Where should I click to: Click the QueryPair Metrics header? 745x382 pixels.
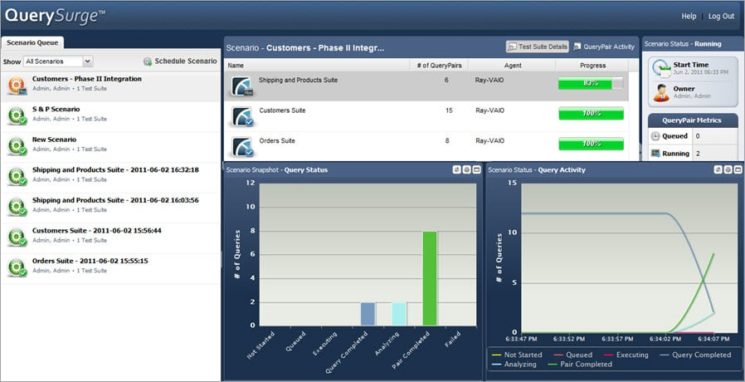click(x=692, y=121)
